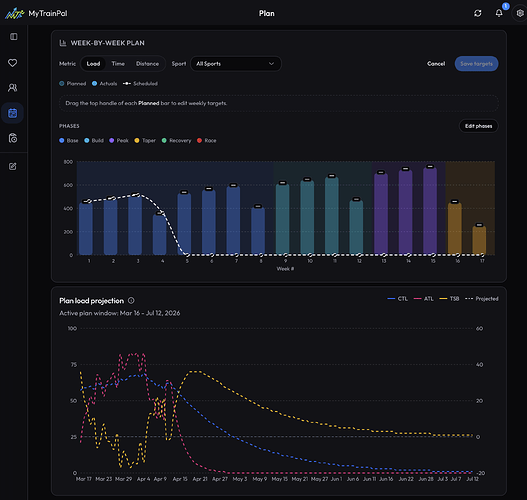Click the Plan page title
Image resolution: width=527 pixels, height=500 pixels.
267,13
